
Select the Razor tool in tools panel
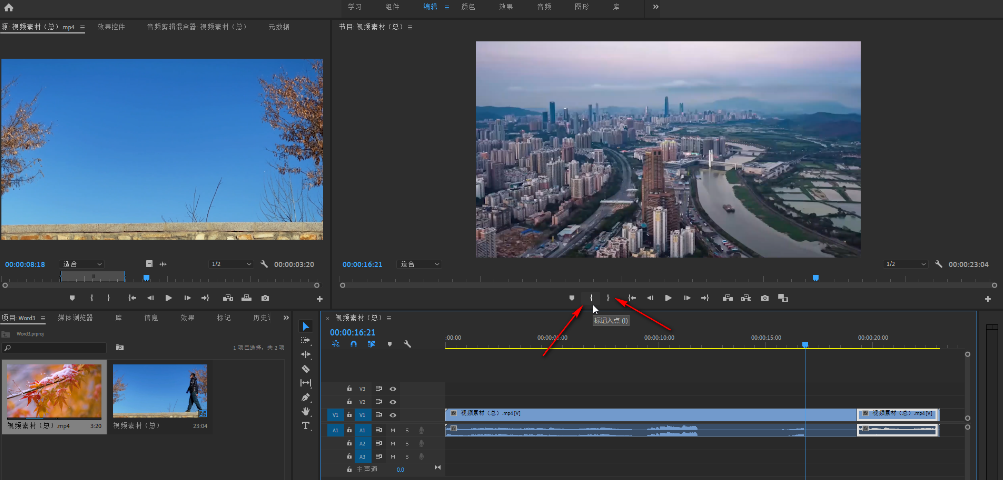tap(306, 368)
